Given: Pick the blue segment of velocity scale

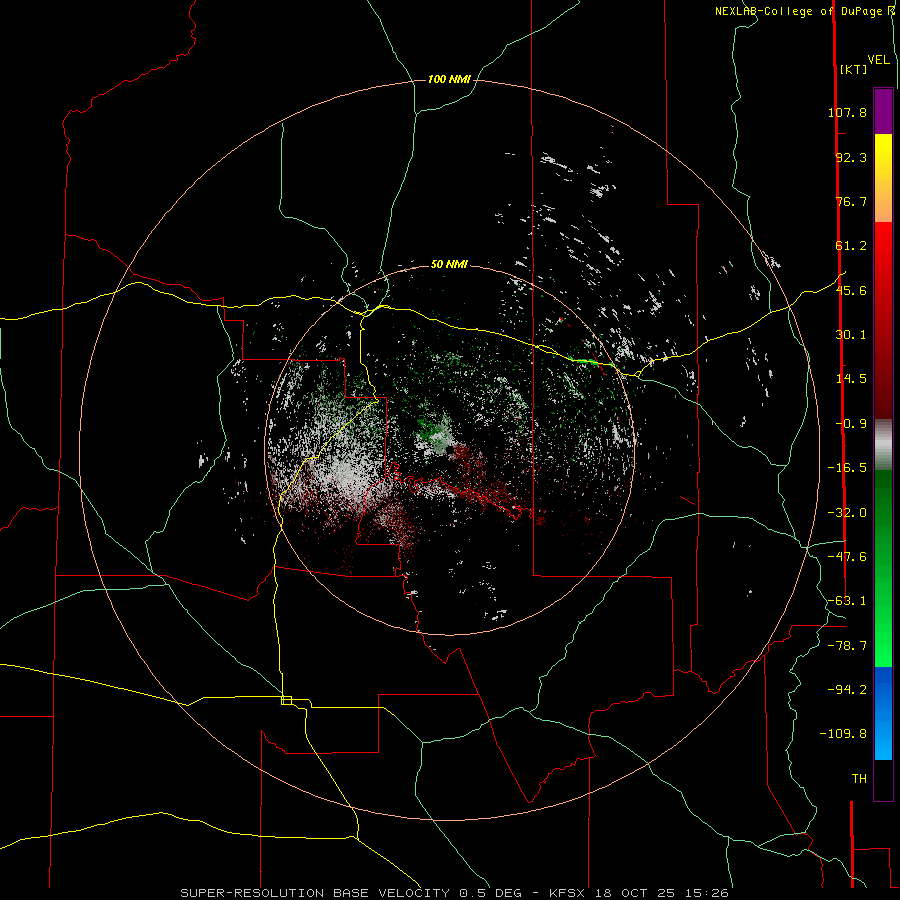Looking at the screenshot, I should coord(883,713).
